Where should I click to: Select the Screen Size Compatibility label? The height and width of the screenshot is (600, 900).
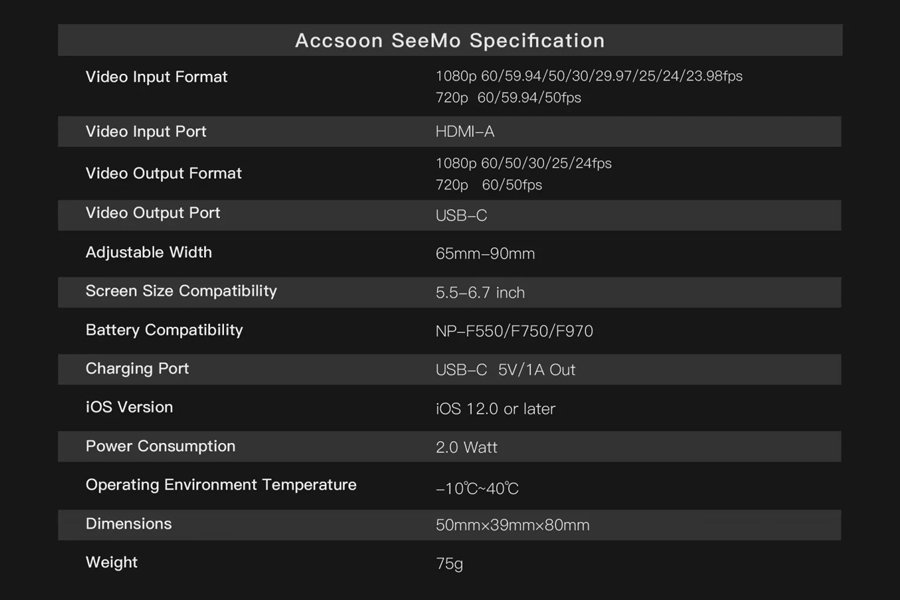coord(181,291)
